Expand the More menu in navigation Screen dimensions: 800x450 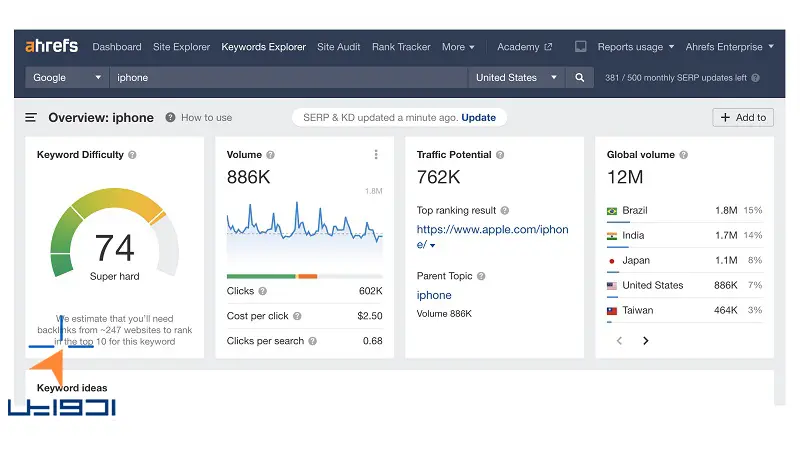[458, 47]
